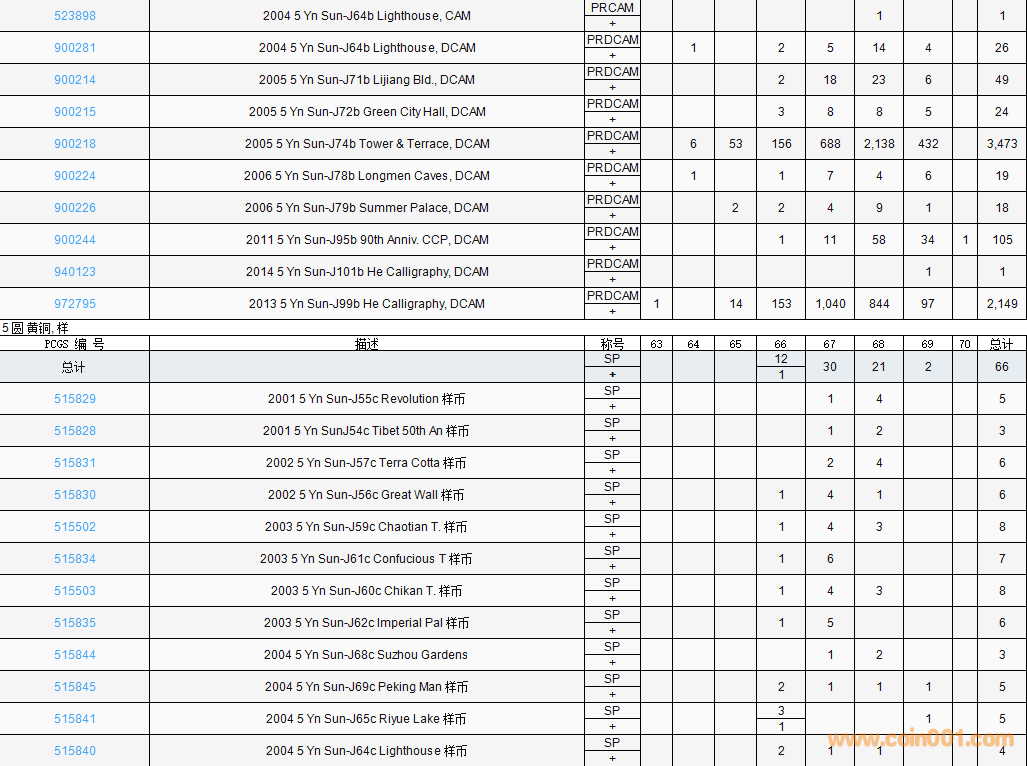Visit link 515830 for Great Wall
The image size is (1027, 766).
[75, 495]
